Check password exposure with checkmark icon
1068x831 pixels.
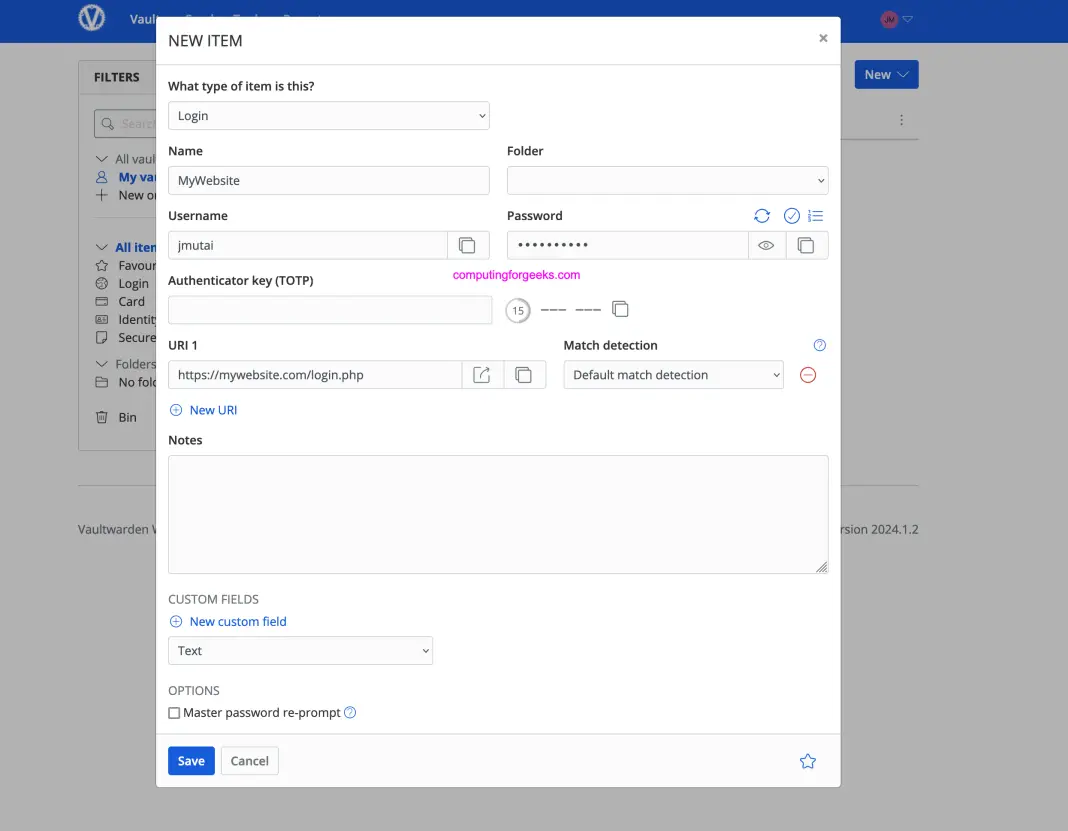click(790, 216)
